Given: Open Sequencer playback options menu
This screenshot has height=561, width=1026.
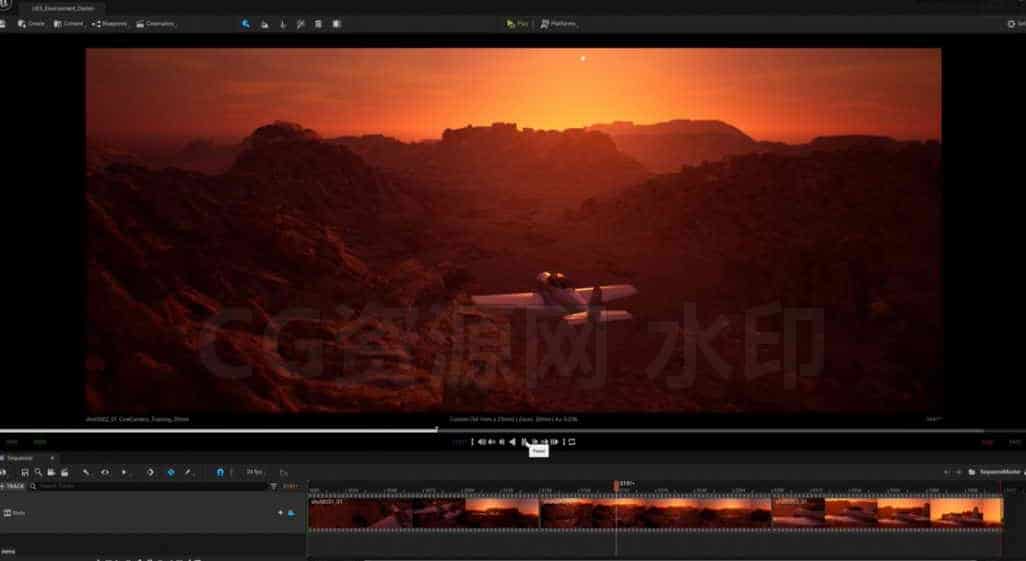Looking at the screenshot, I should (x=125, y=472).
